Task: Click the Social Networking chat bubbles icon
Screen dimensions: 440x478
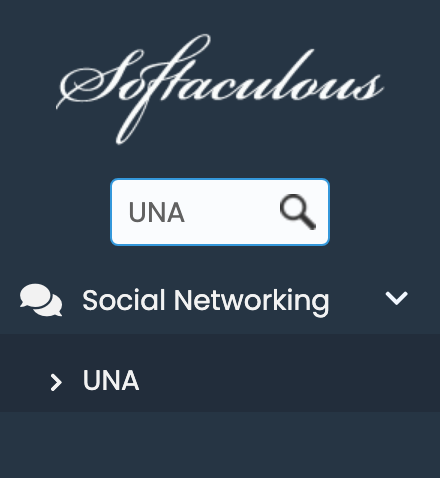Action: click(41, 300)
